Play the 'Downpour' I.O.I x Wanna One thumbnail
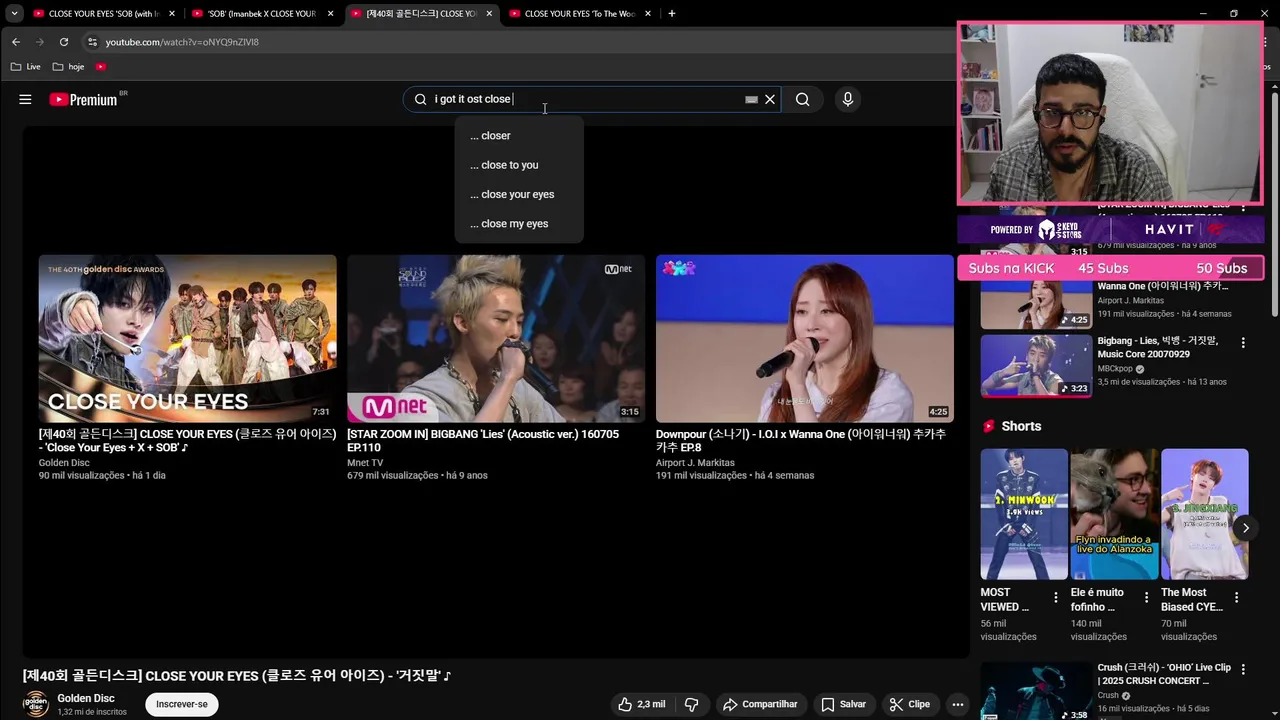The image size is (1280, 720). [x=805, y=338]
